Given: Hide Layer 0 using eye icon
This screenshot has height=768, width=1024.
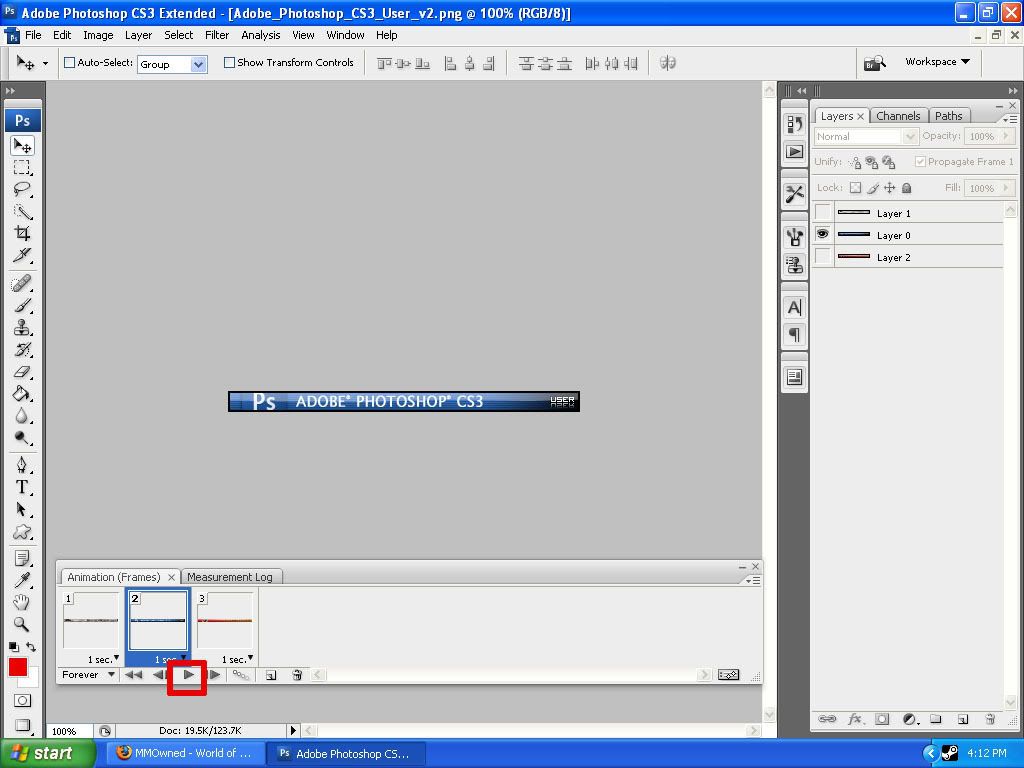Looking at the screenshot, I should click(x=823, y=234).
